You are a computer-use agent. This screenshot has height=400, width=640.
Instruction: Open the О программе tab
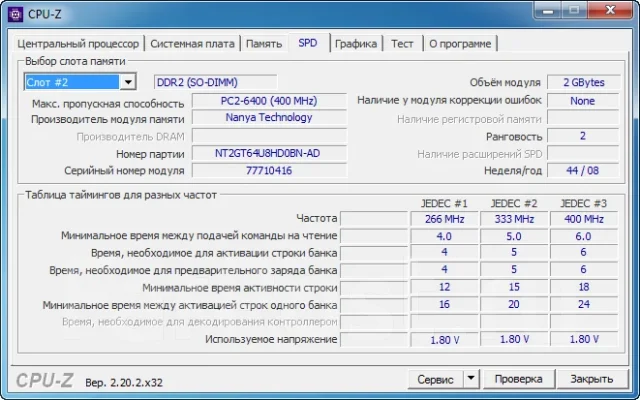pos(460,44)
